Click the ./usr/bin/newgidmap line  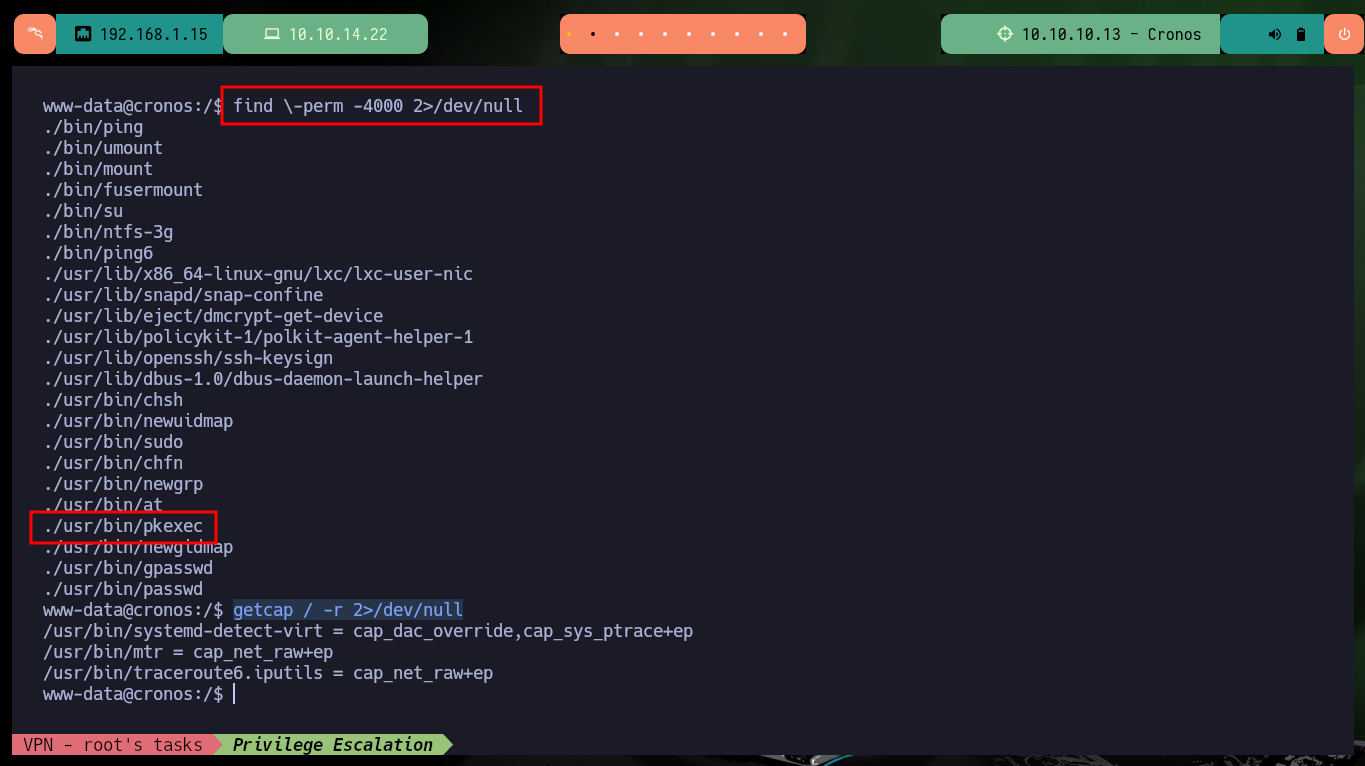coord(138,547)
